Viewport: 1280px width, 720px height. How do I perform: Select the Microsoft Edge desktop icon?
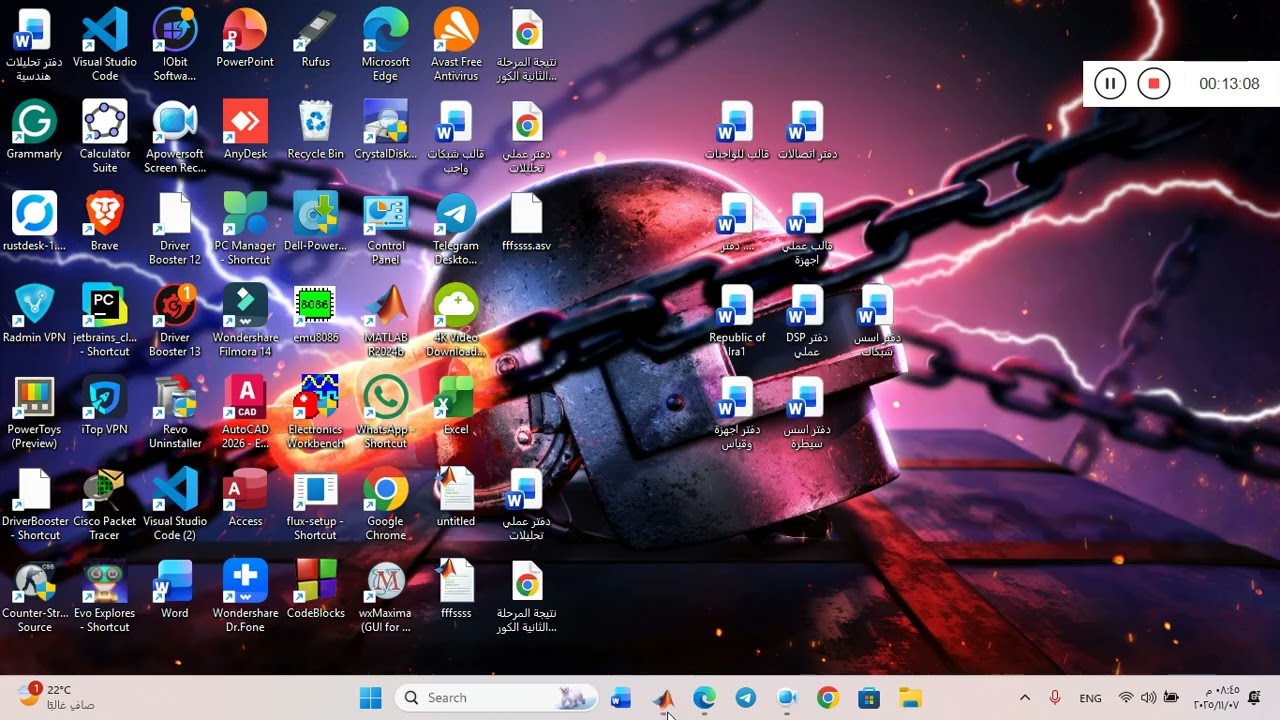click(x=386, y=46)
